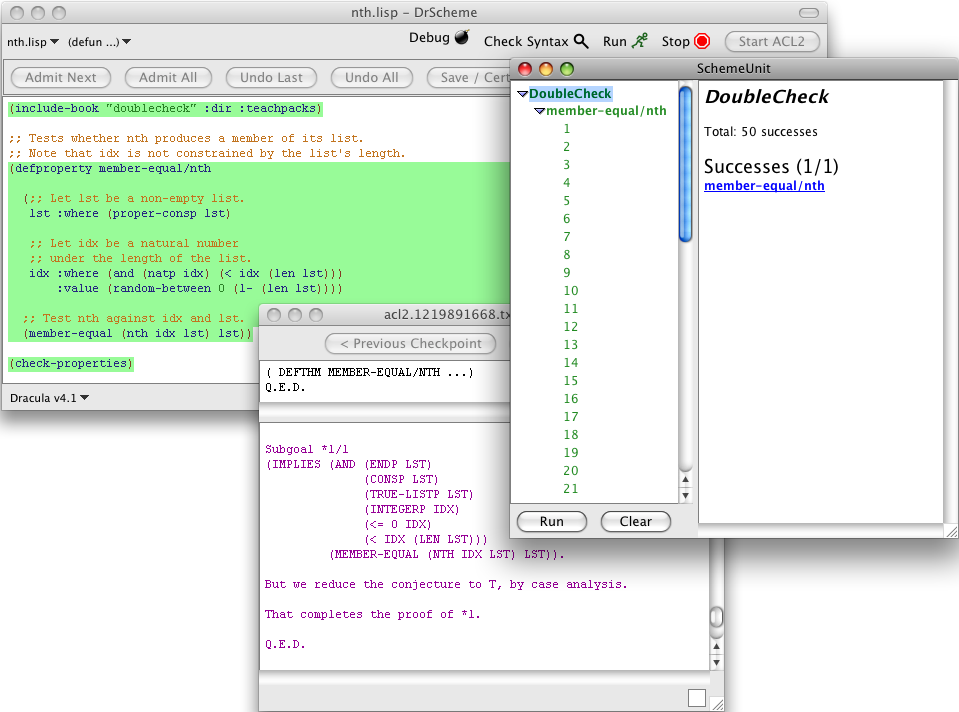Click the Undo Last button

click(x=271, y=77)
